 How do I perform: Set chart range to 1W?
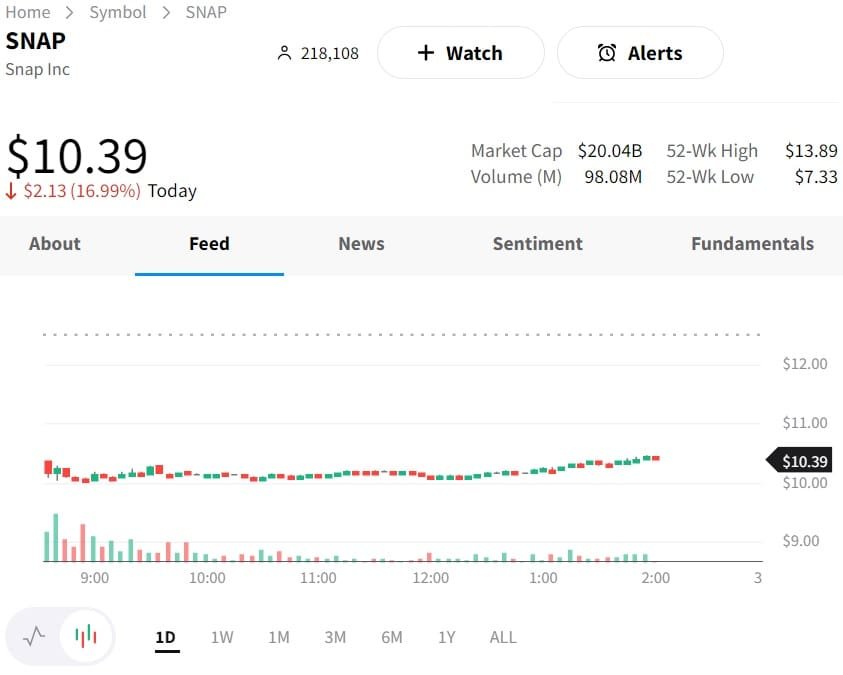[x=222, y=637]
